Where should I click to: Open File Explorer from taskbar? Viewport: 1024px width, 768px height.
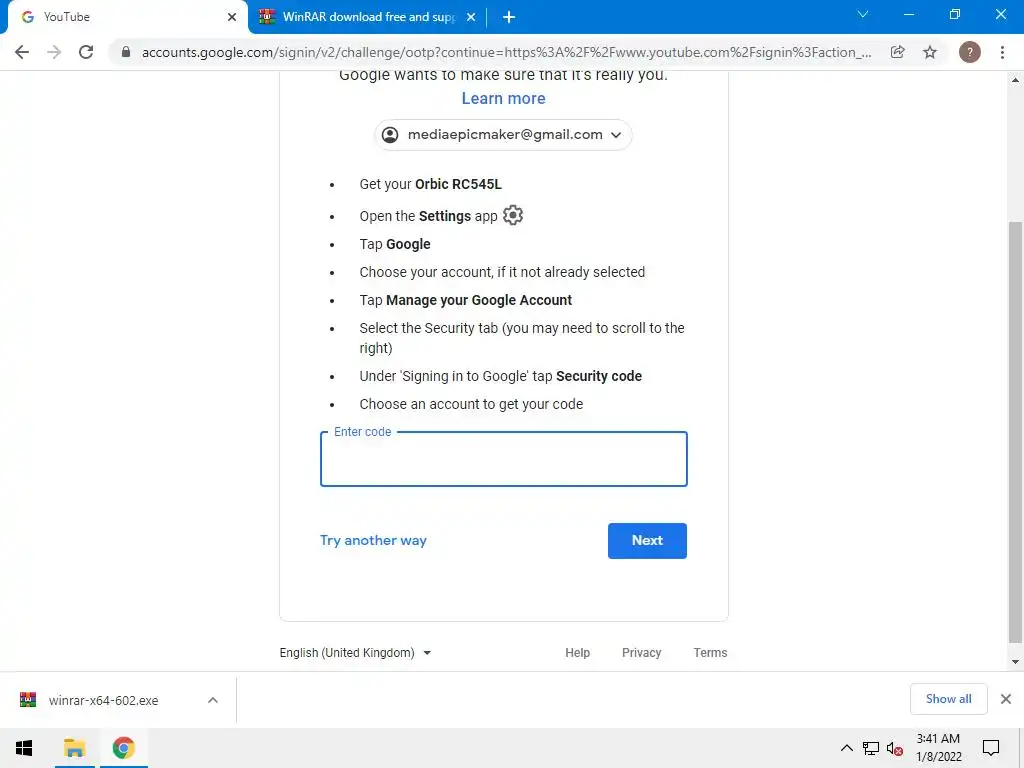pos(74,748)
